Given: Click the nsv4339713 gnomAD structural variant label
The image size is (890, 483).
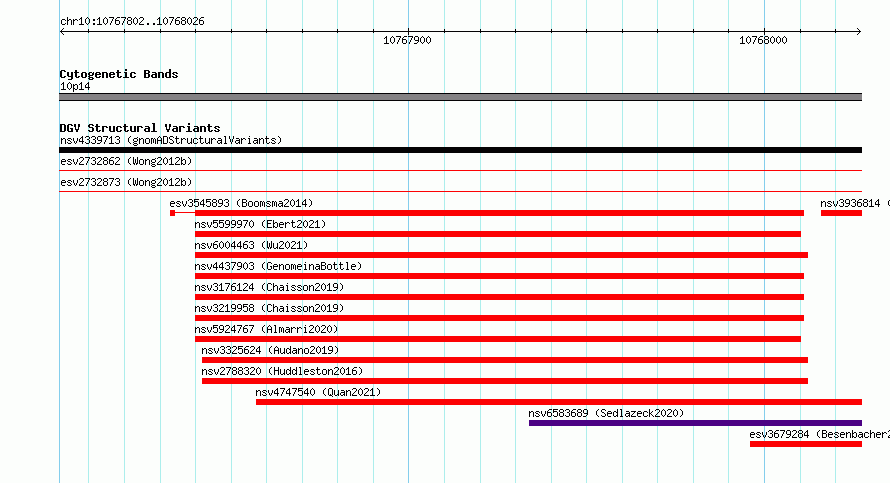Looking at the screenshot, I should [171, 140].
